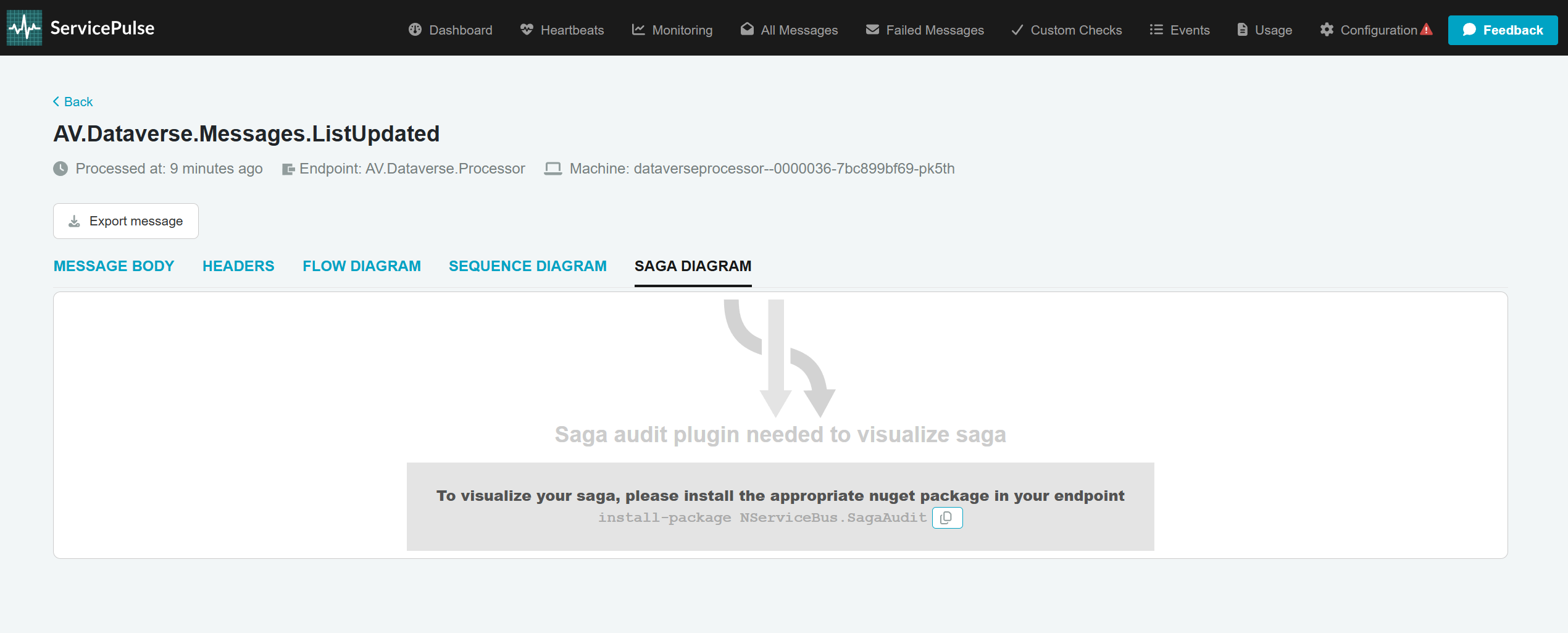View the Sequence Diagram tab
This screenshot has width=1568, height=633.
pyautogui.click(x=528, y=266)
